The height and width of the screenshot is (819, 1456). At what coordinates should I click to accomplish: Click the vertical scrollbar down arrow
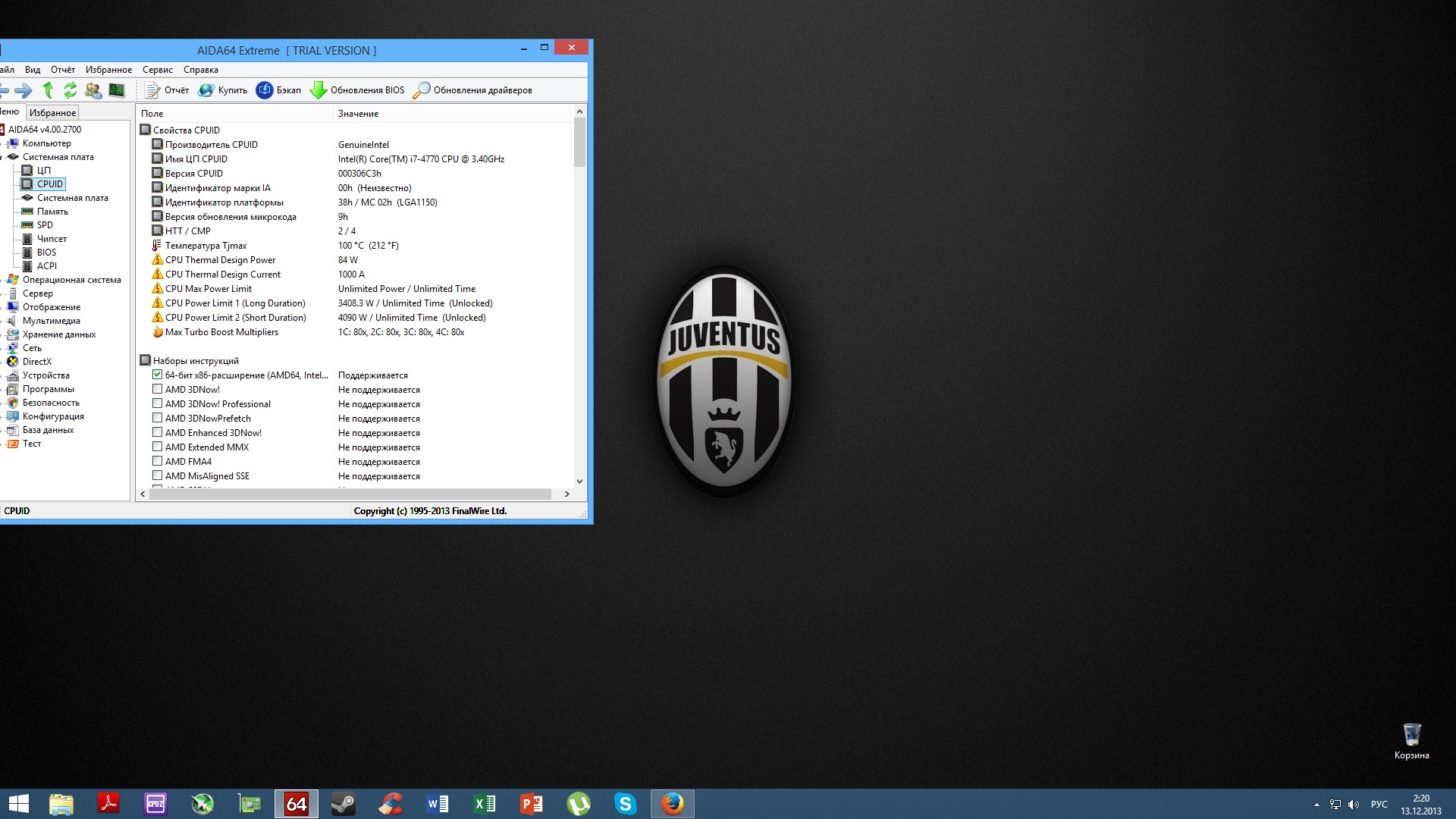[579, 481]
